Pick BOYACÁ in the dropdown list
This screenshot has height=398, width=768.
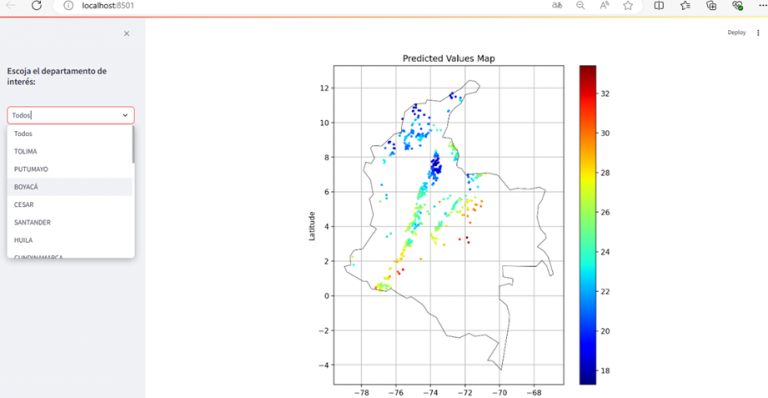pos(70,187)
